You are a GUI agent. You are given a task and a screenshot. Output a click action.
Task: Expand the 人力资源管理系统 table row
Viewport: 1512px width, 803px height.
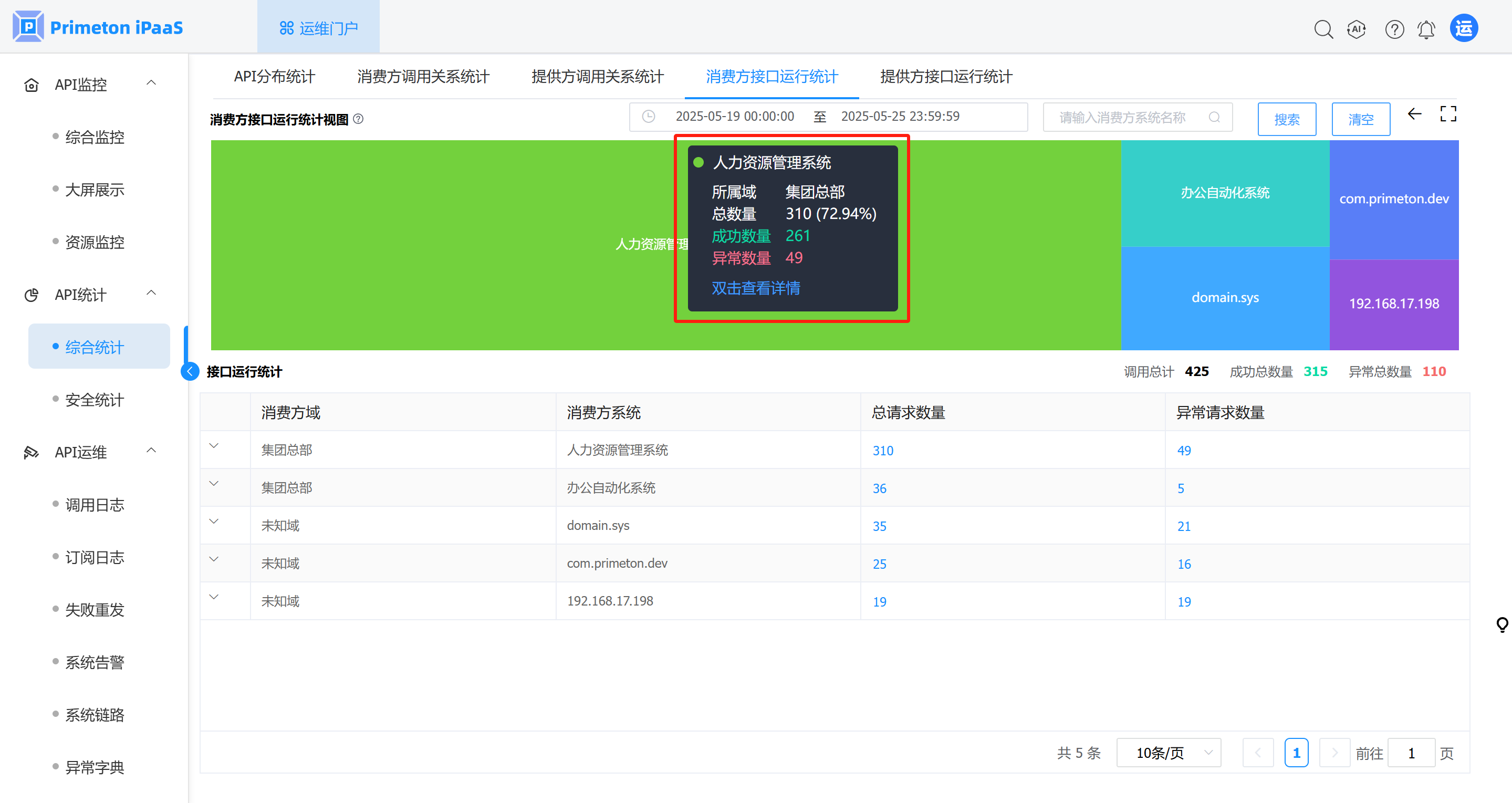[x=214, y=446]
